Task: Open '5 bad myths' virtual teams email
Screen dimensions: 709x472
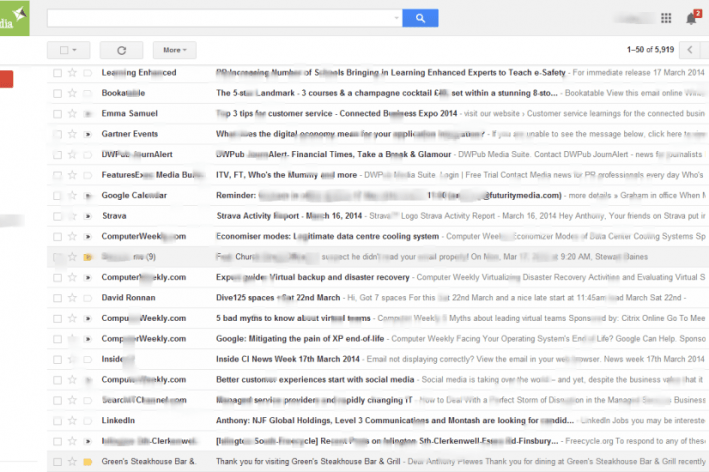Action: (x=378, y=318)
